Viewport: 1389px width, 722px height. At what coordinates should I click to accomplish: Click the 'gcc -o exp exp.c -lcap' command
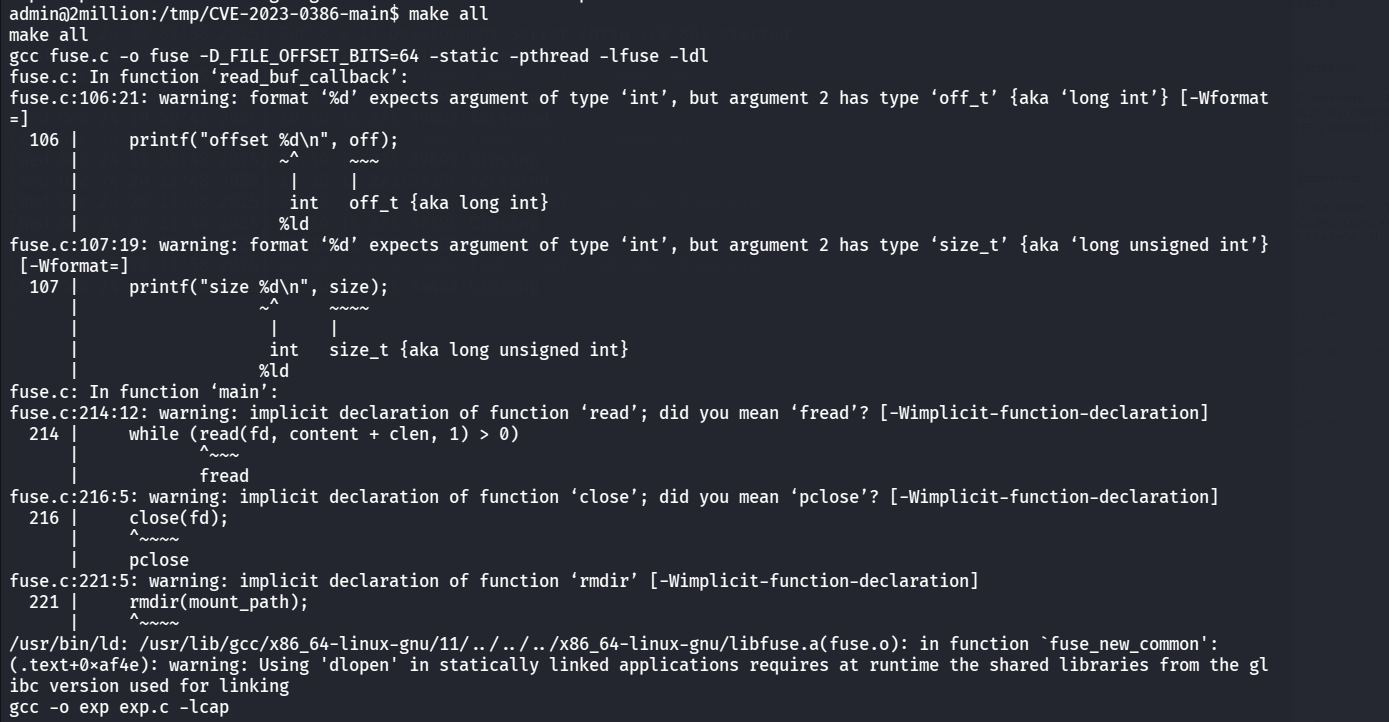point(120,707)
